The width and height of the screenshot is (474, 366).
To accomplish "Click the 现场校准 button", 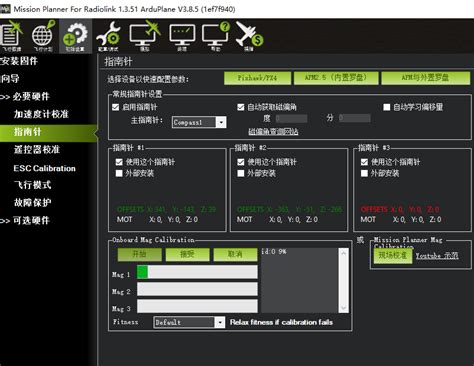I will coord(393,256).
